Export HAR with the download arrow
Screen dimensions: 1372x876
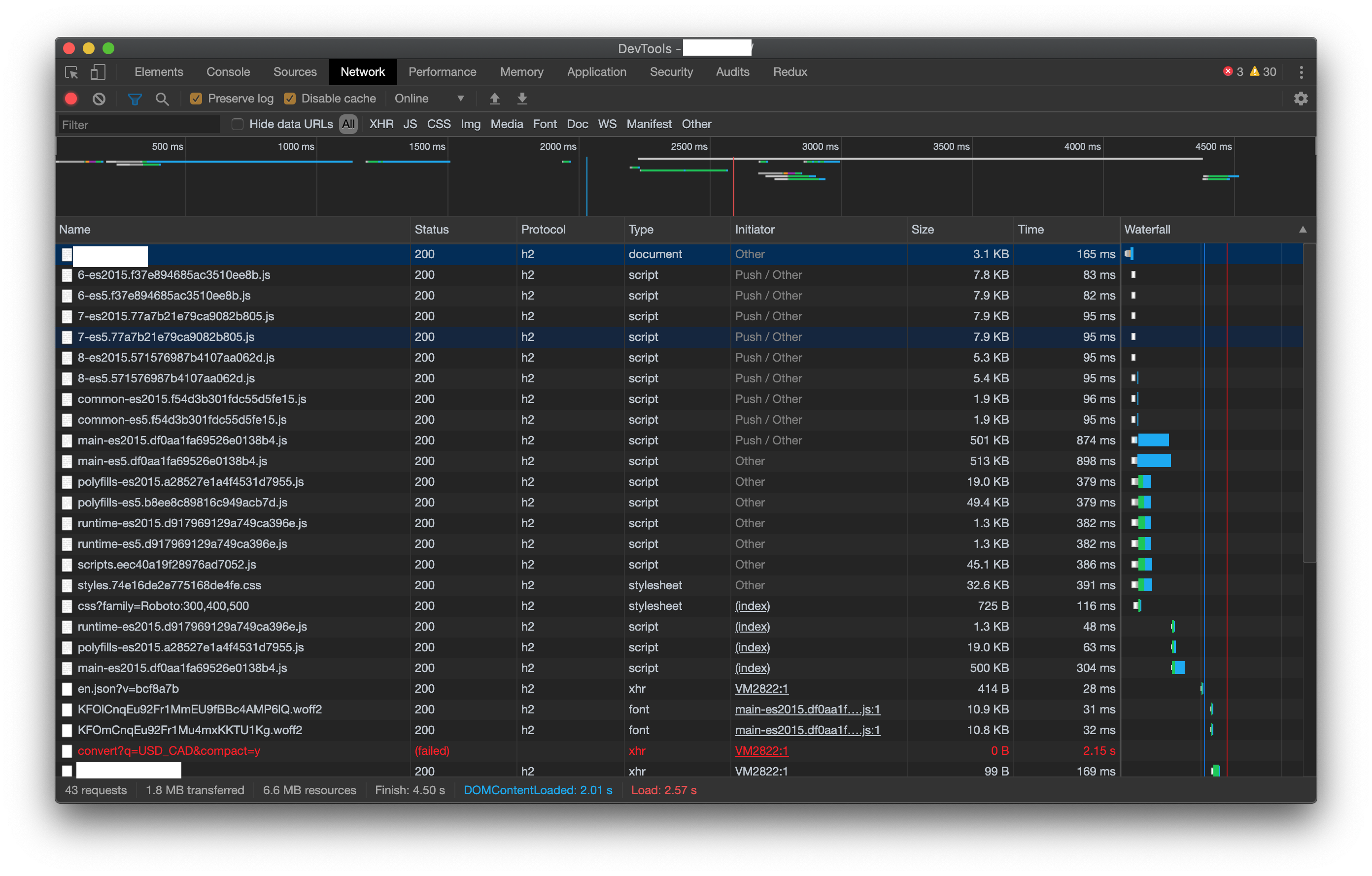(522, 99)
